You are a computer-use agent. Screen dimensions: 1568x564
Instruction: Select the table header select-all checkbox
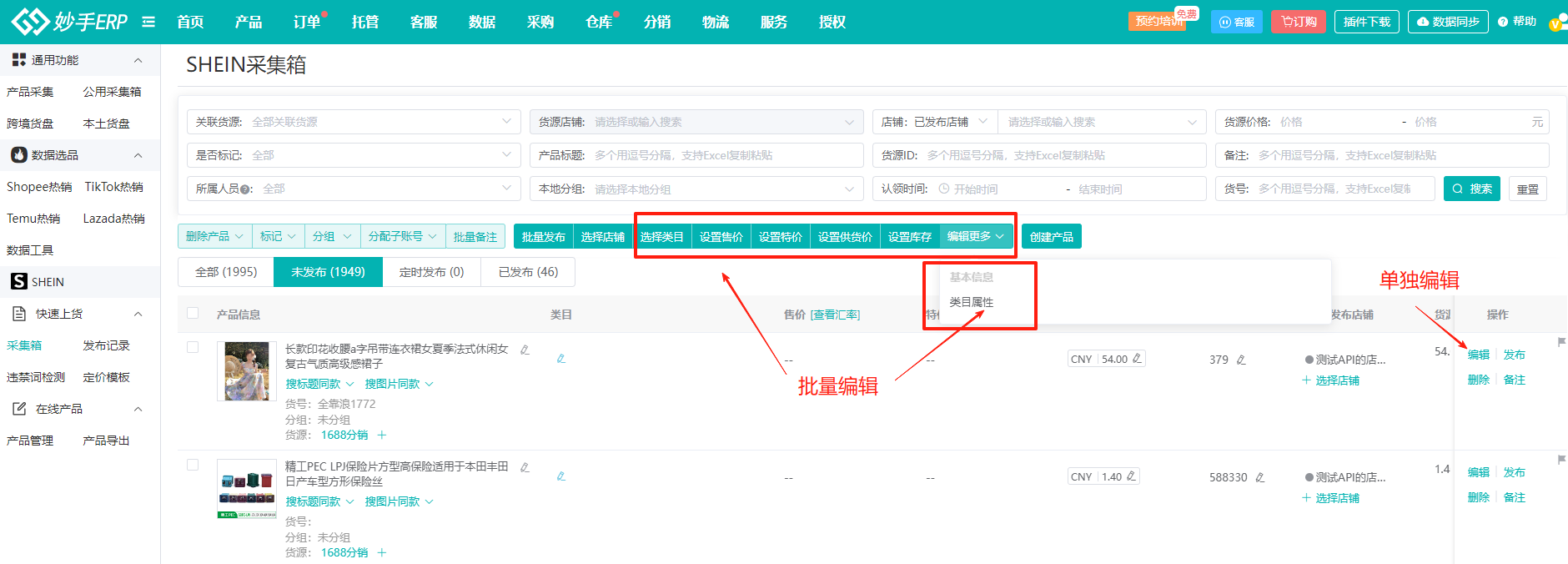tap(193, 314)
